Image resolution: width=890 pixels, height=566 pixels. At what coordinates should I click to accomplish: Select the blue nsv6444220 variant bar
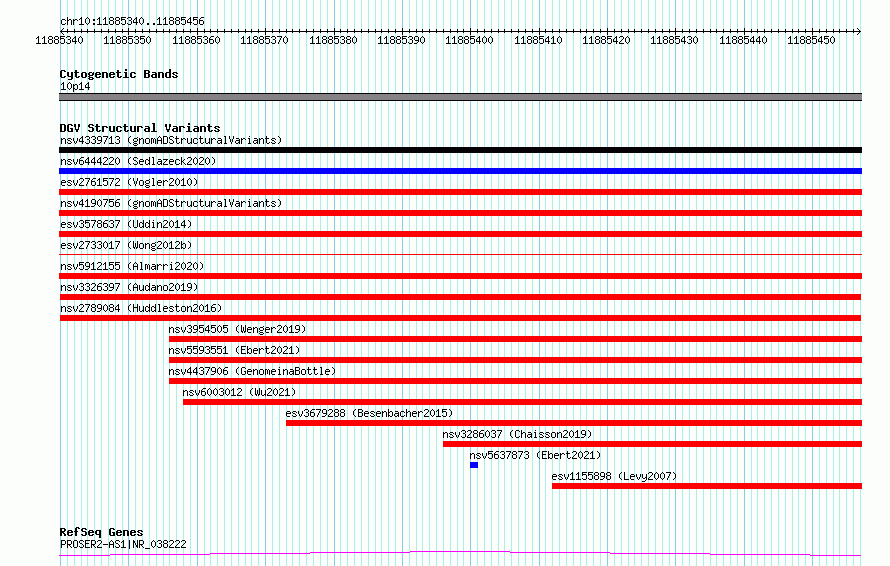pos(460,171)
